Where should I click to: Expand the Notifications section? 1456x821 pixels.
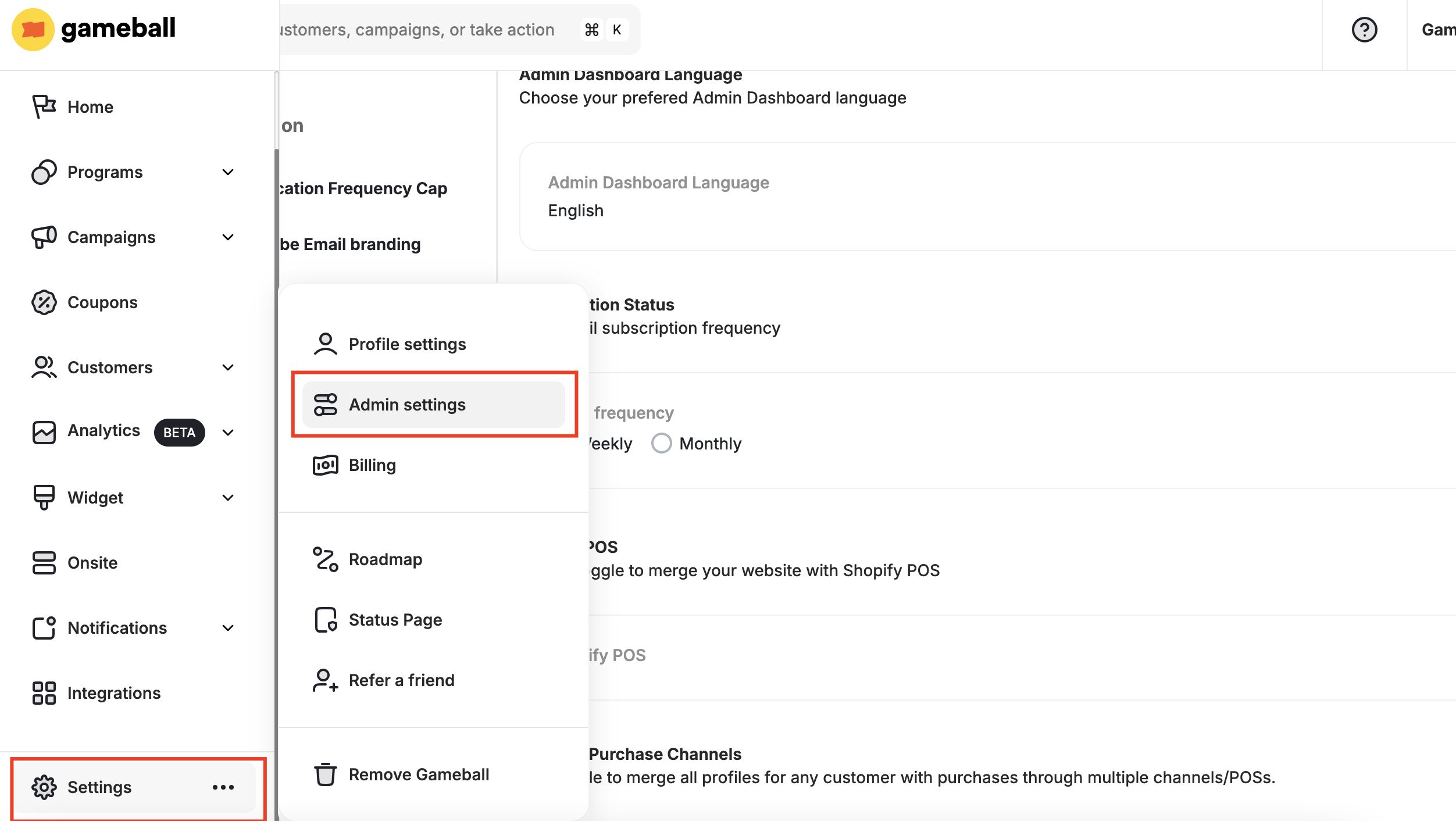[x=228, y=628]
